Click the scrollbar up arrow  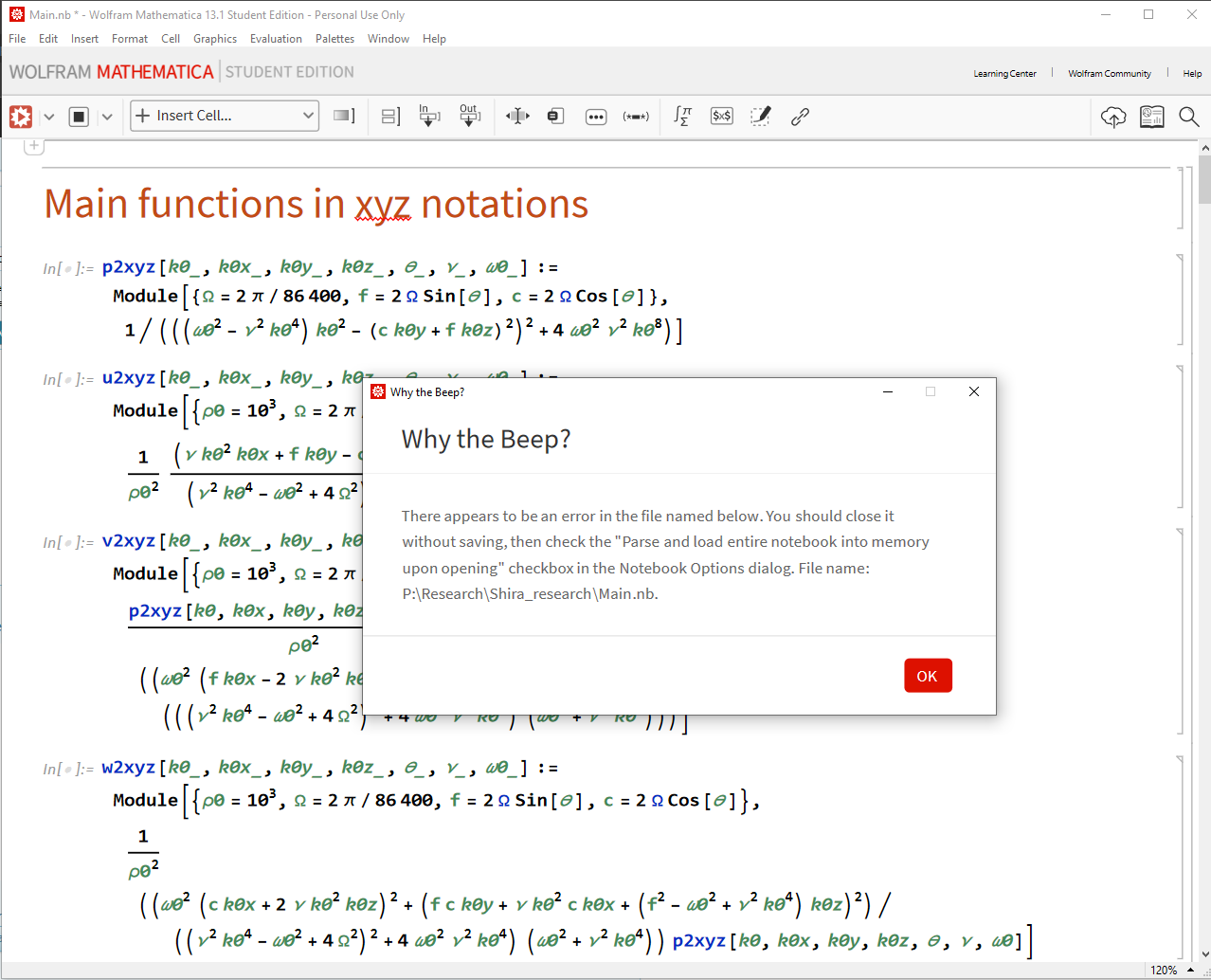click(x=1204, y=148)
